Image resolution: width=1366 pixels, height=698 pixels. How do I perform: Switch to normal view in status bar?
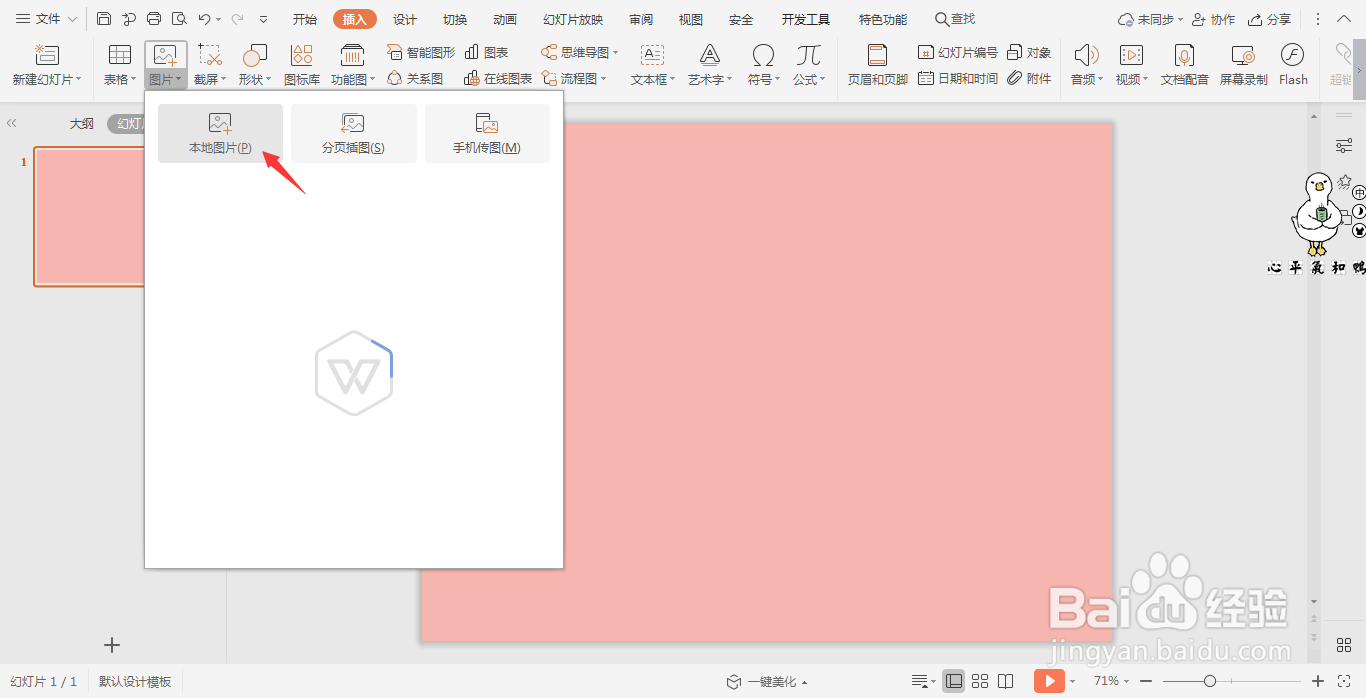point(954,681)
